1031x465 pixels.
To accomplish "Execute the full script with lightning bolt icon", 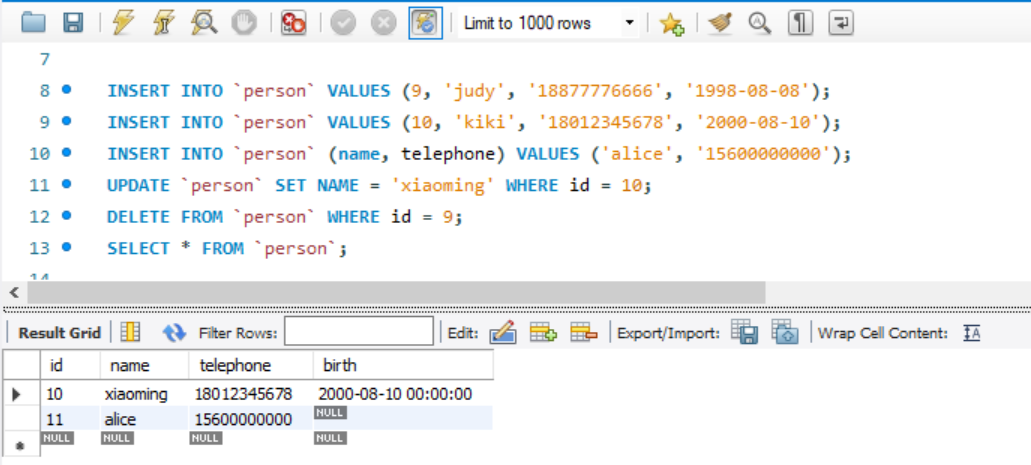I will point(124,23).
